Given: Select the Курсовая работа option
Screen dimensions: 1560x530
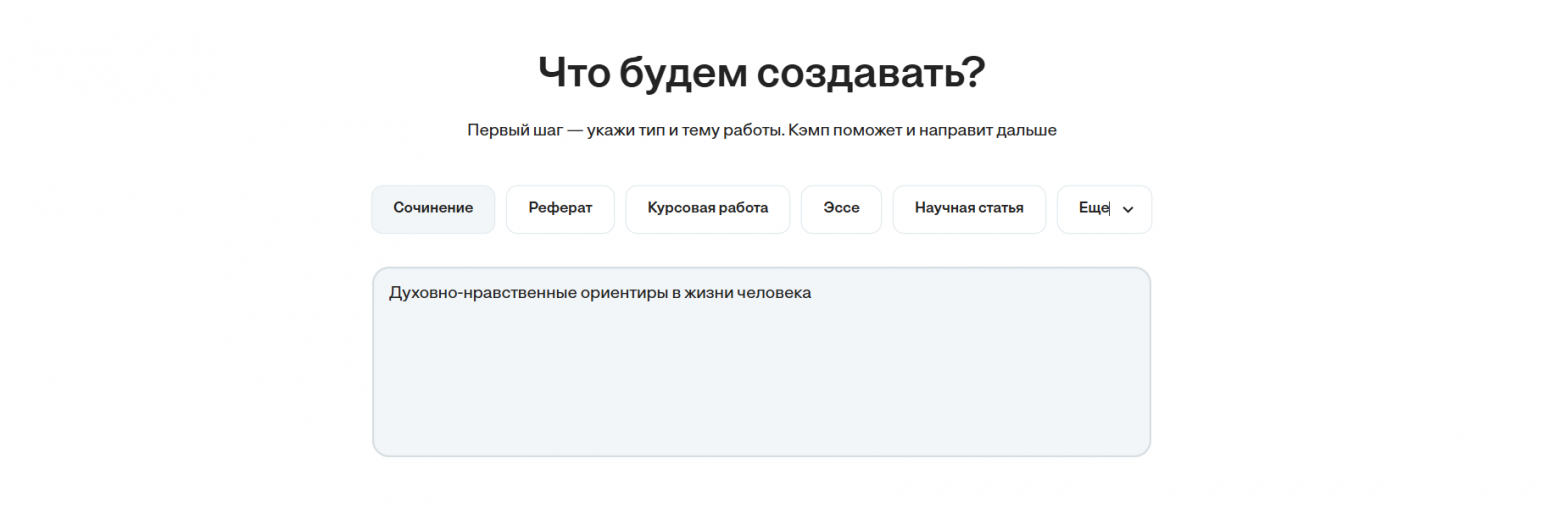Looking at the screenshot, I should (x=707, y=209).
